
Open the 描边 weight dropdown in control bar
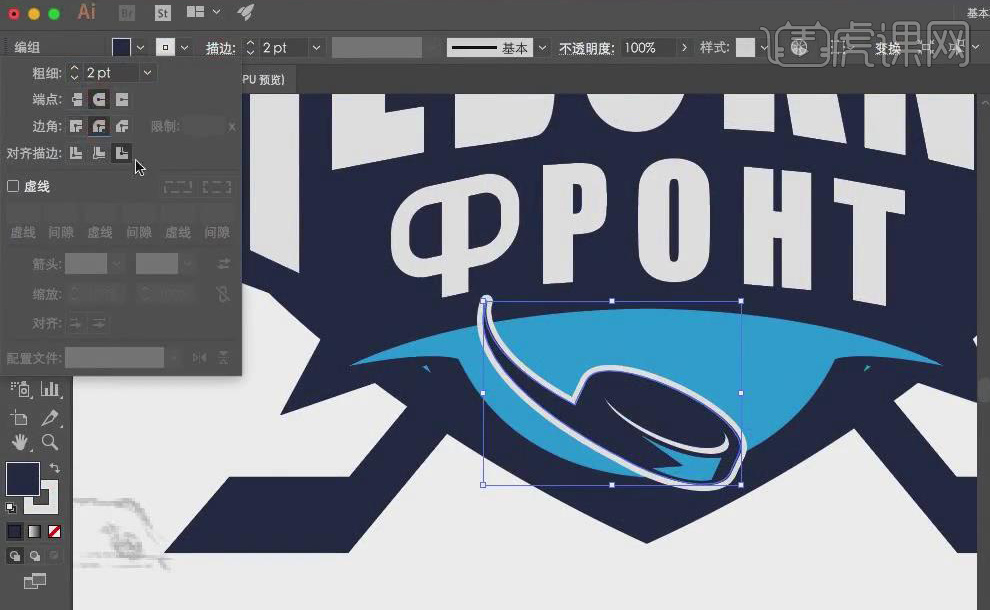click(x=316, y=47)
